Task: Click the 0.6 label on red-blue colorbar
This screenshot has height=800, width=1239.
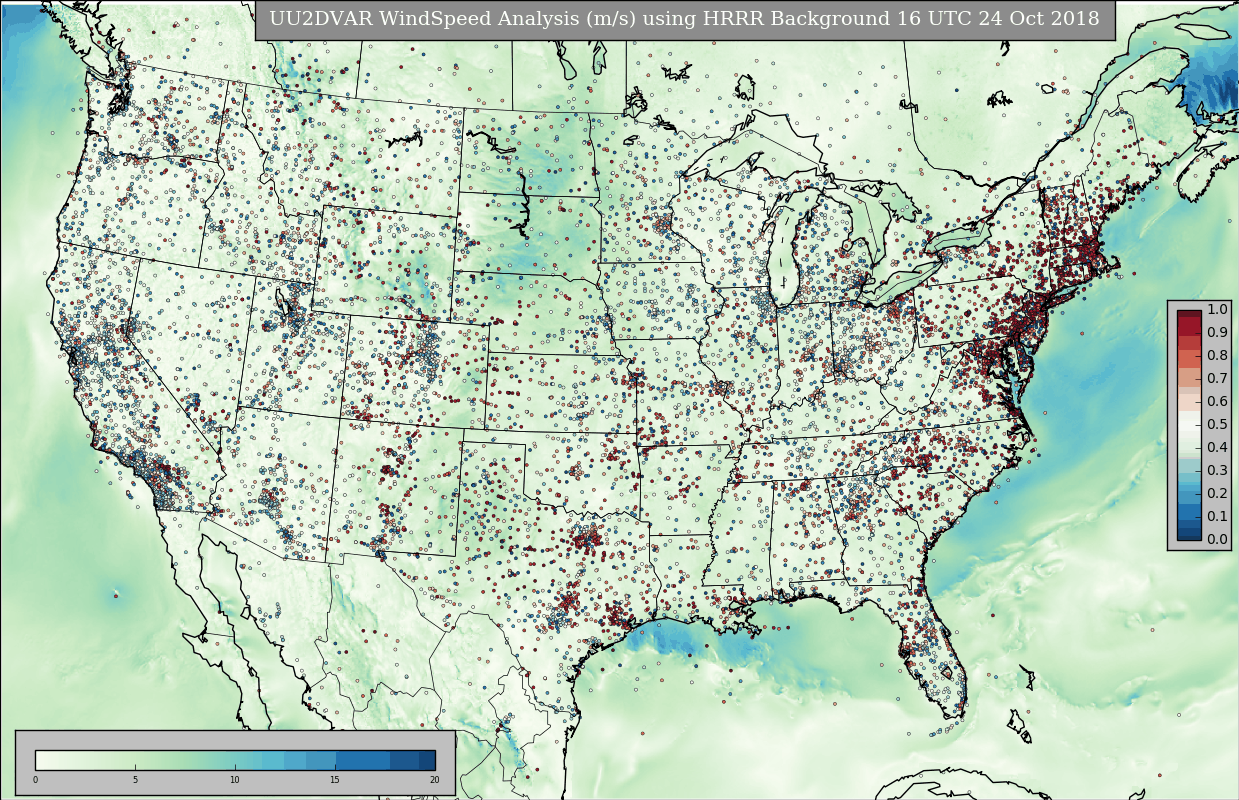Action: 1217,401
